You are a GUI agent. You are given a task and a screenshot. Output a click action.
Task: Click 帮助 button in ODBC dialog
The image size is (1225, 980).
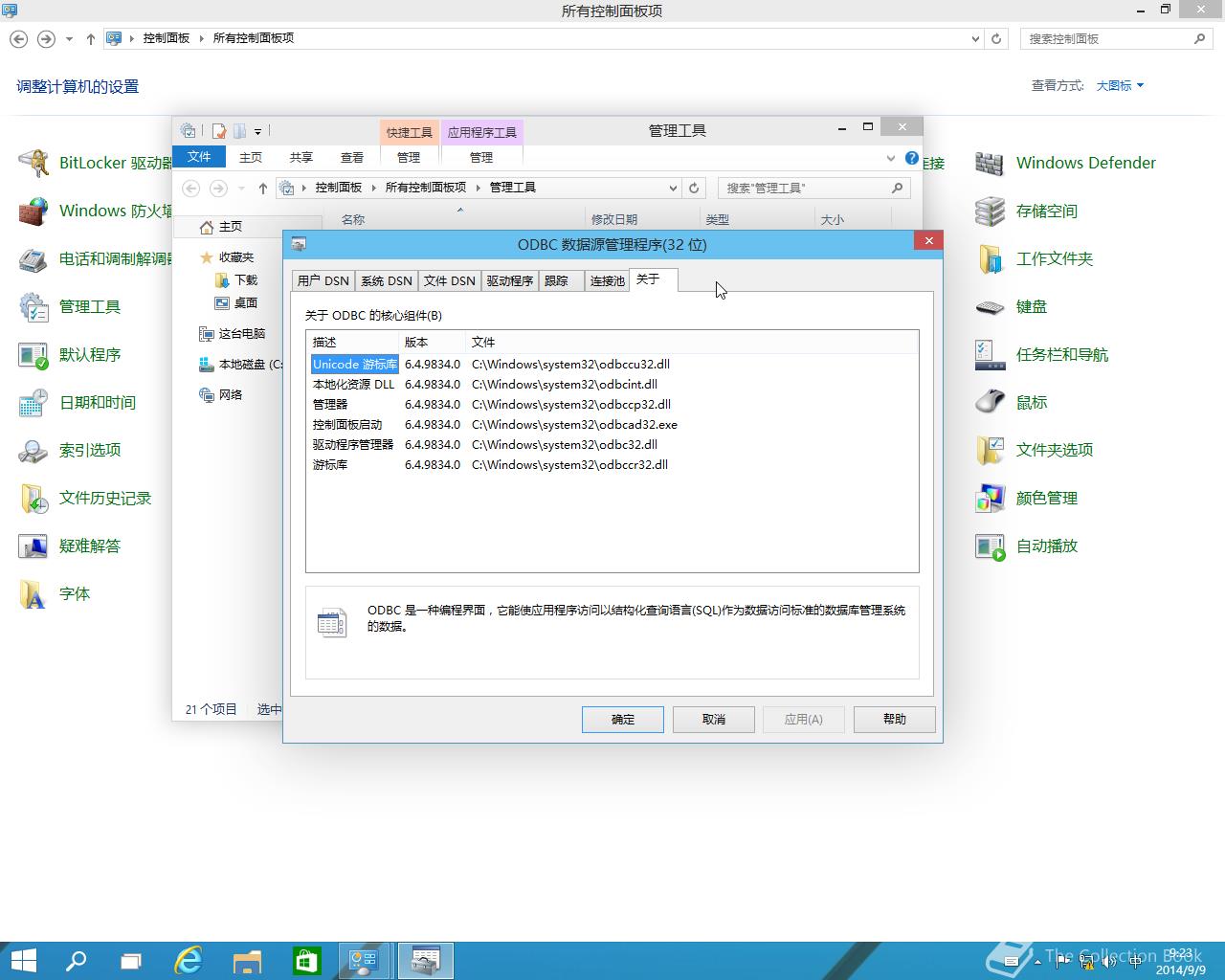point(895,720)
